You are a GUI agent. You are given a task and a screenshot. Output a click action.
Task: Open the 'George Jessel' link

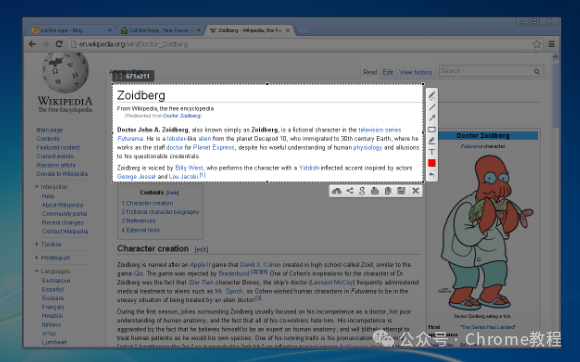136,177
